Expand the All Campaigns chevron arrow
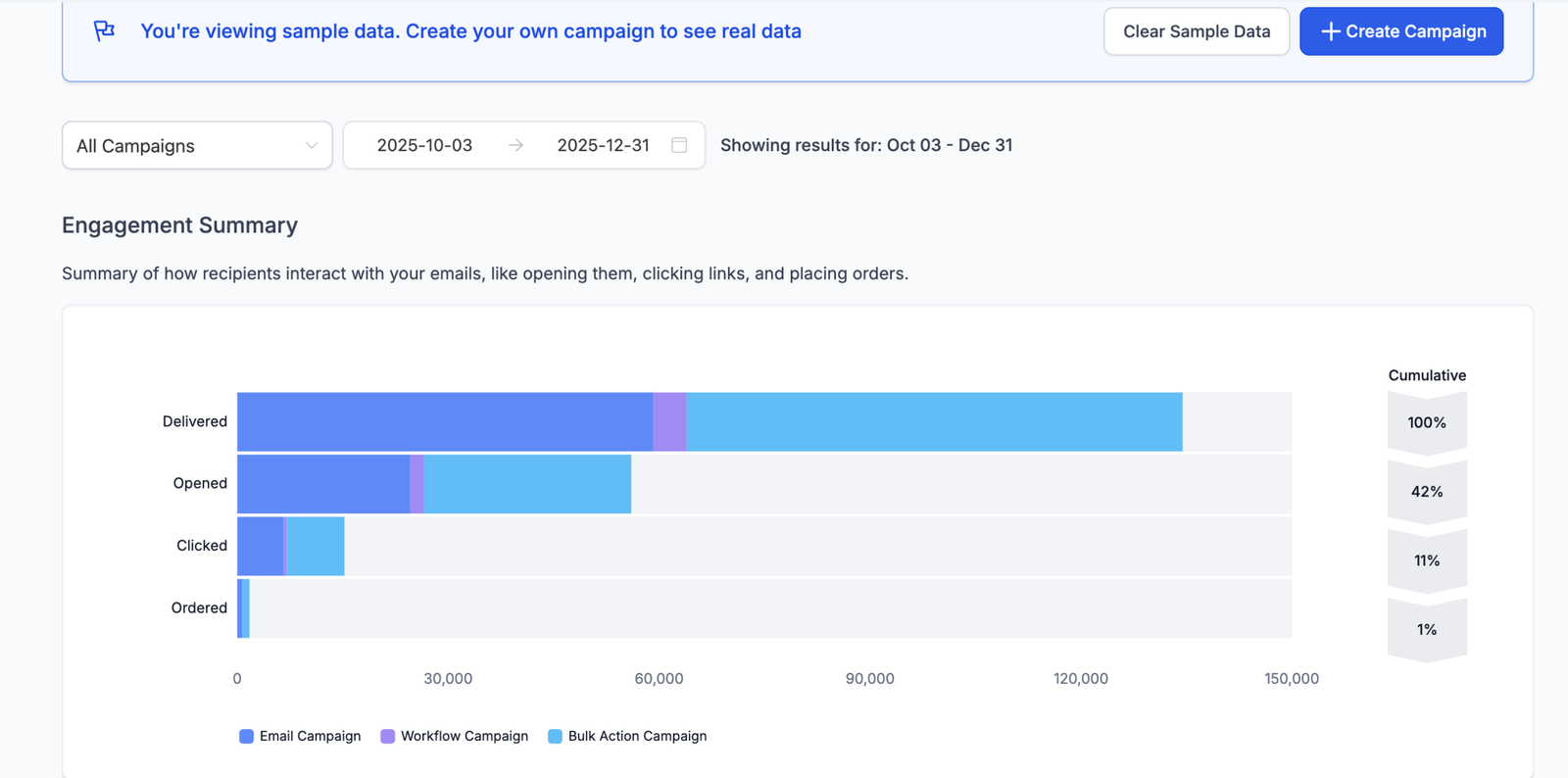 click(x=312, y=146)
